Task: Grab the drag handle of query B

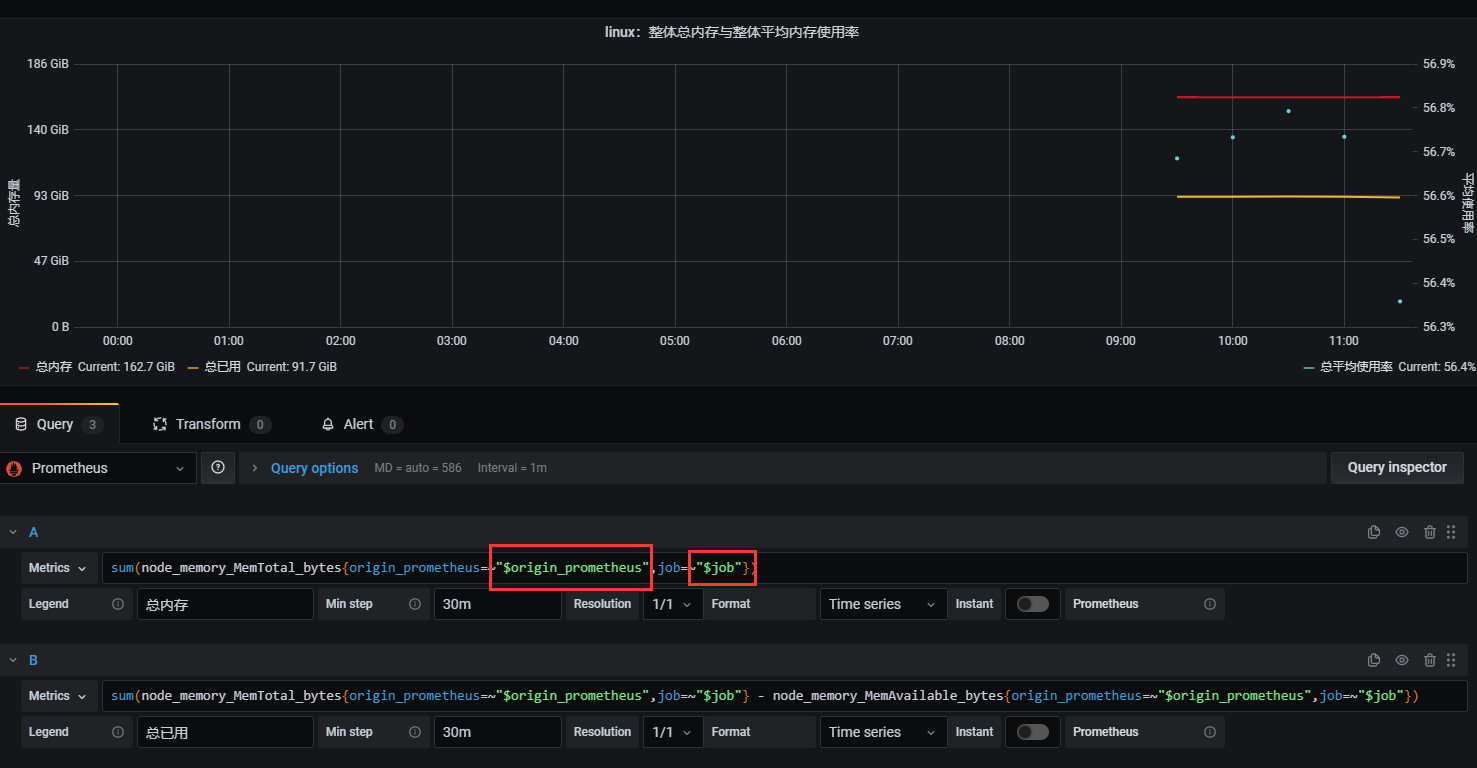Action: tap(1451, 660)
